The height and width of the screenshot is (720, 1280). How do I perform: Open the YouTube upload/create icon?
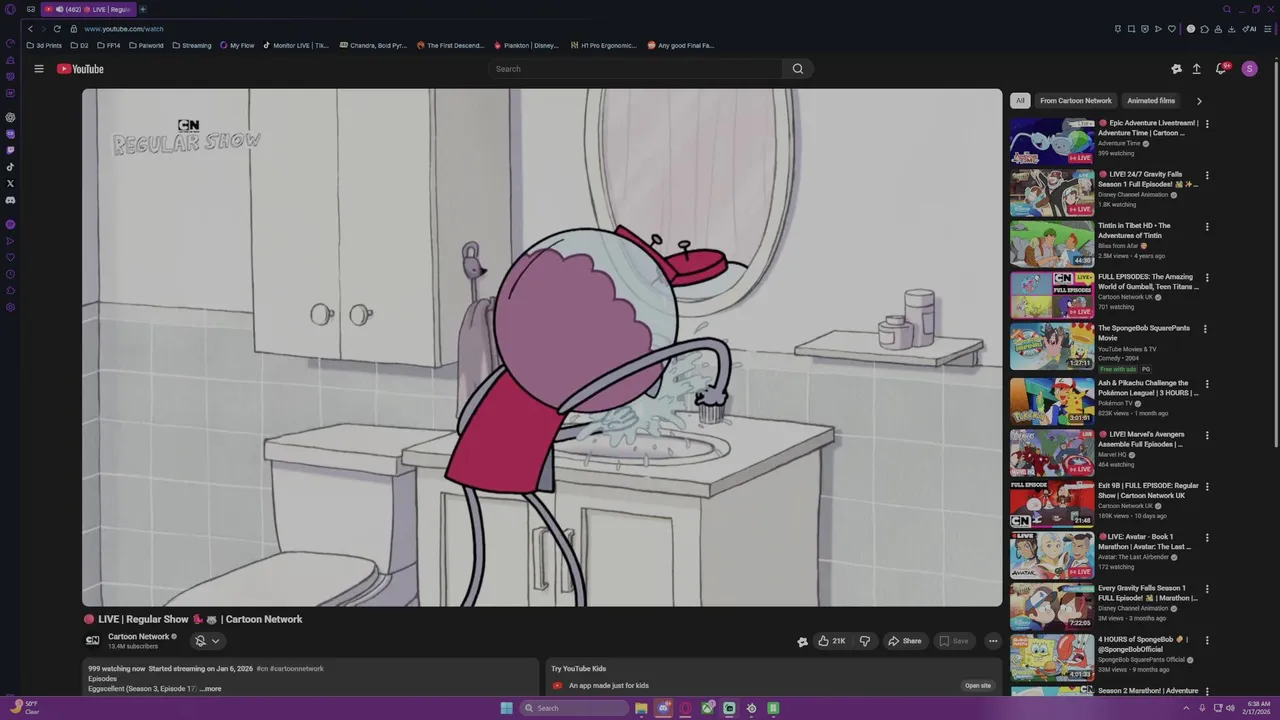point(1196,69)
